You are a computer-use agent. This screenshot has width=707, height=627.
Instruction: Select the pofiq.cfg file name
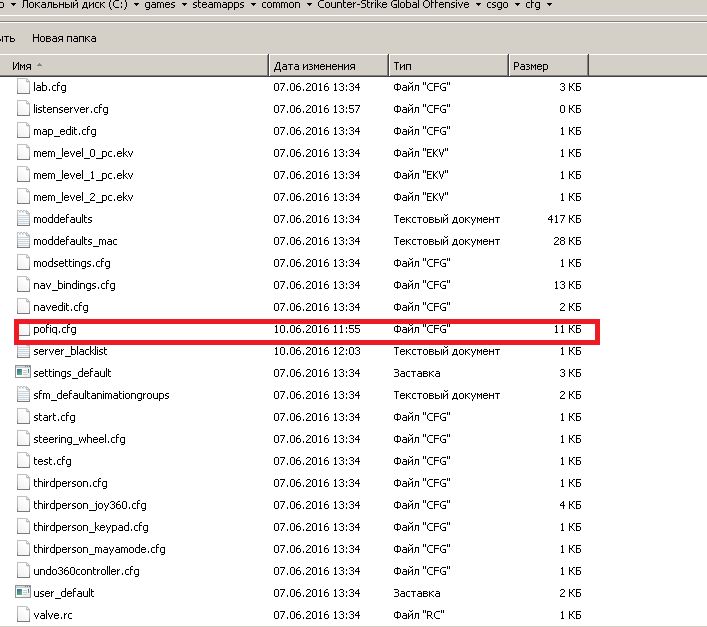click(x=55, y=329)
